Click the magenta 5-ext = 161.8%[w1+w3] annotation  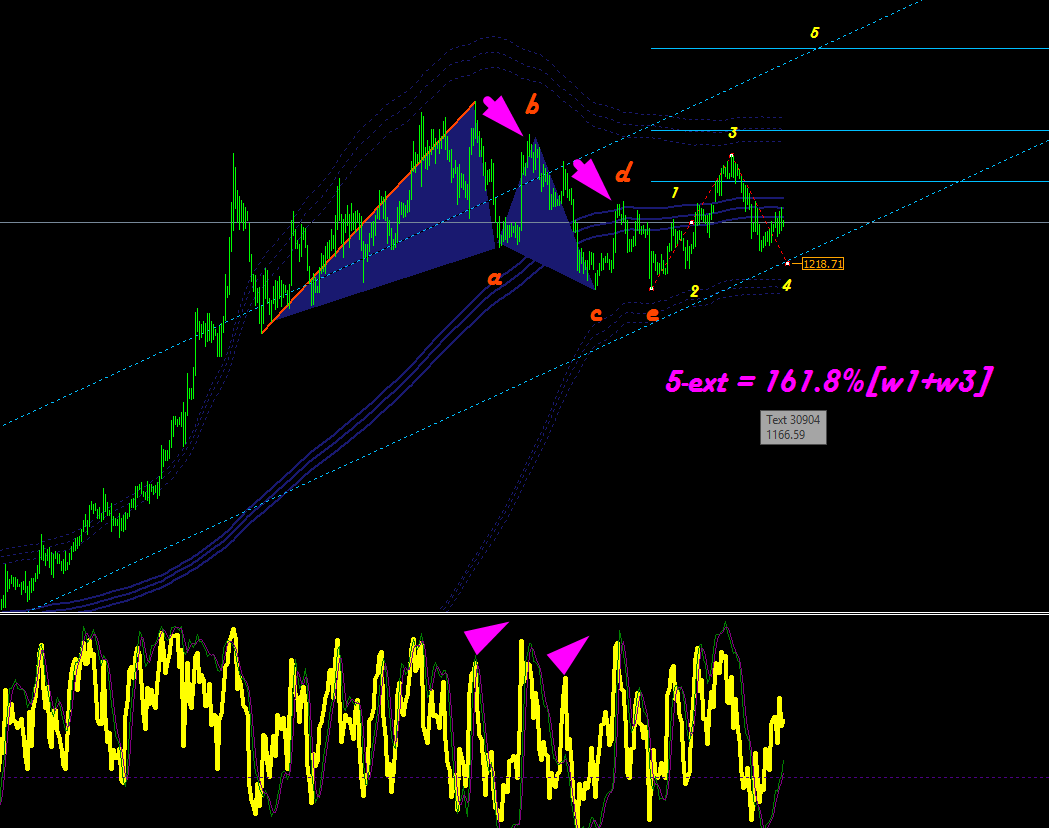(830, 382)
